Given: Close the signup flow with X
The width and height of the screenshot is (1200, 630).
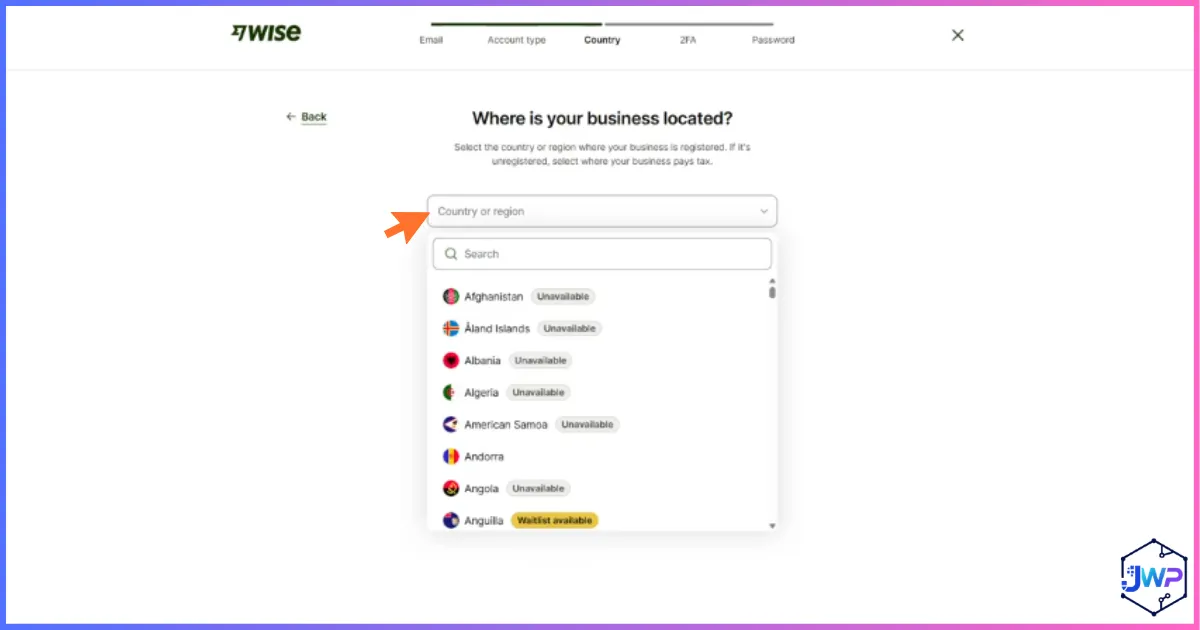Looking at the screenshot, I should (x=958, y=35).
